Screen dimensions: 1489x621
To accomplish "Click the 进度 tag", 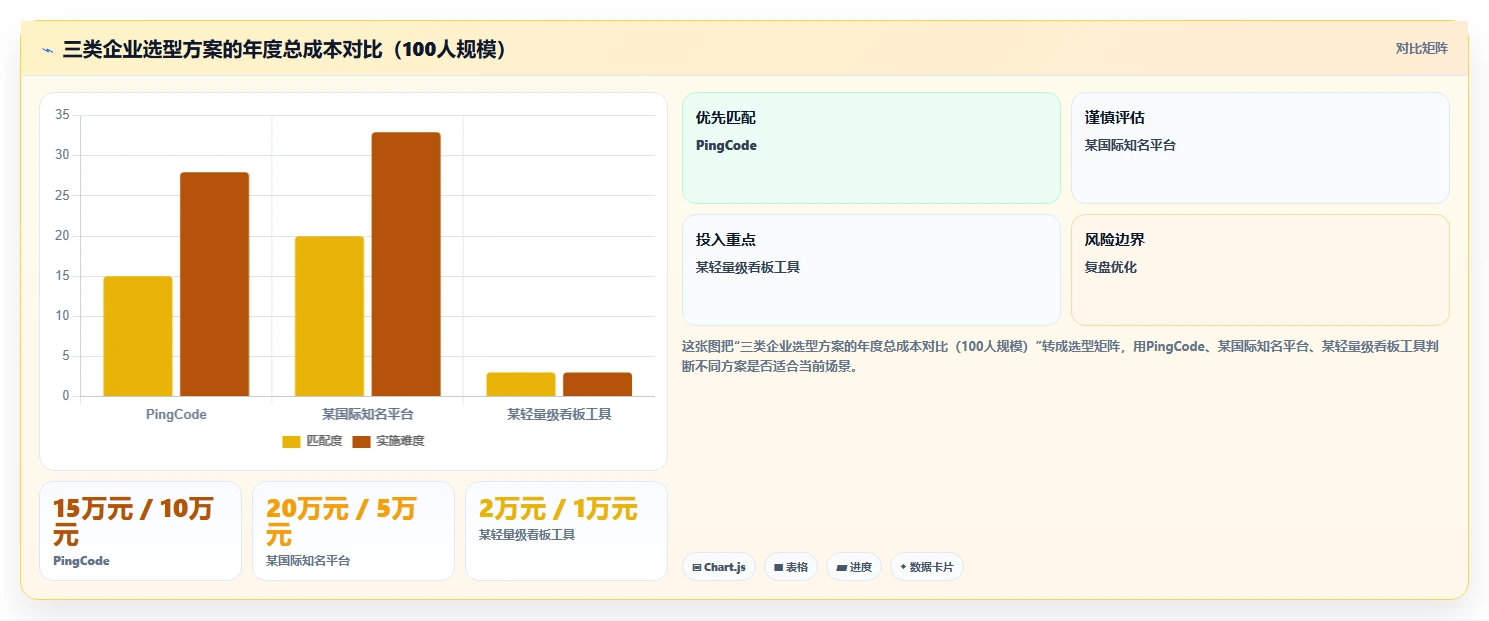I will (854, 567).
